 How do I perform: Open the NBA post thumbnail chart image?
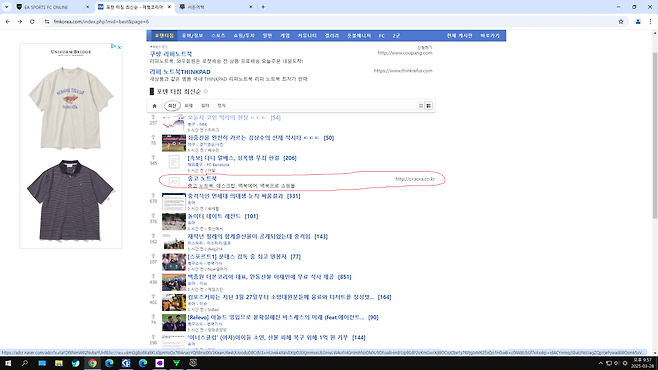pyautogui.click(x=174, y=122)
